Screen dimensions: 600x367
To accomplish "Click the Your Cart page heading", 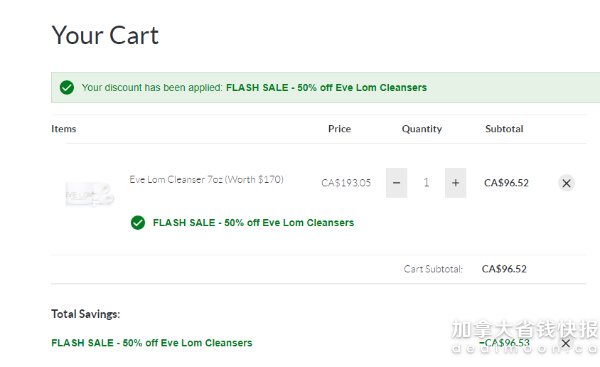I will [105, 35].
